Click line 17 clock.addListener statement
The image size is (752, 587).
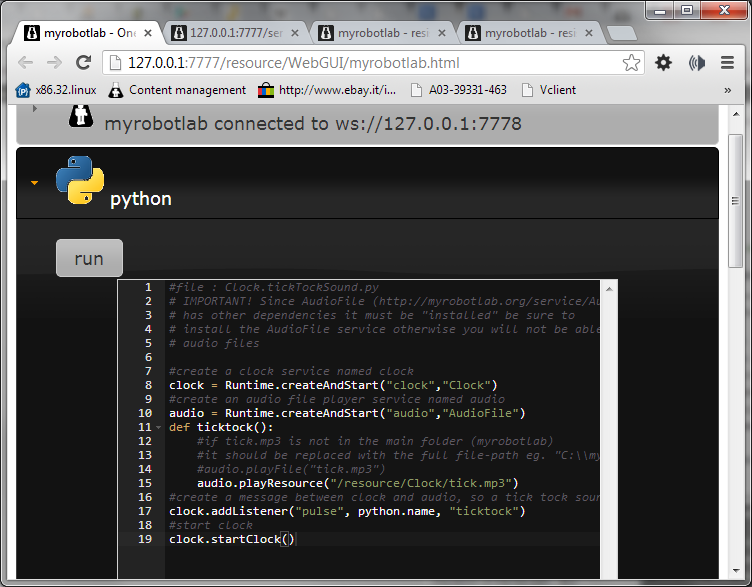tap(347, 512)
